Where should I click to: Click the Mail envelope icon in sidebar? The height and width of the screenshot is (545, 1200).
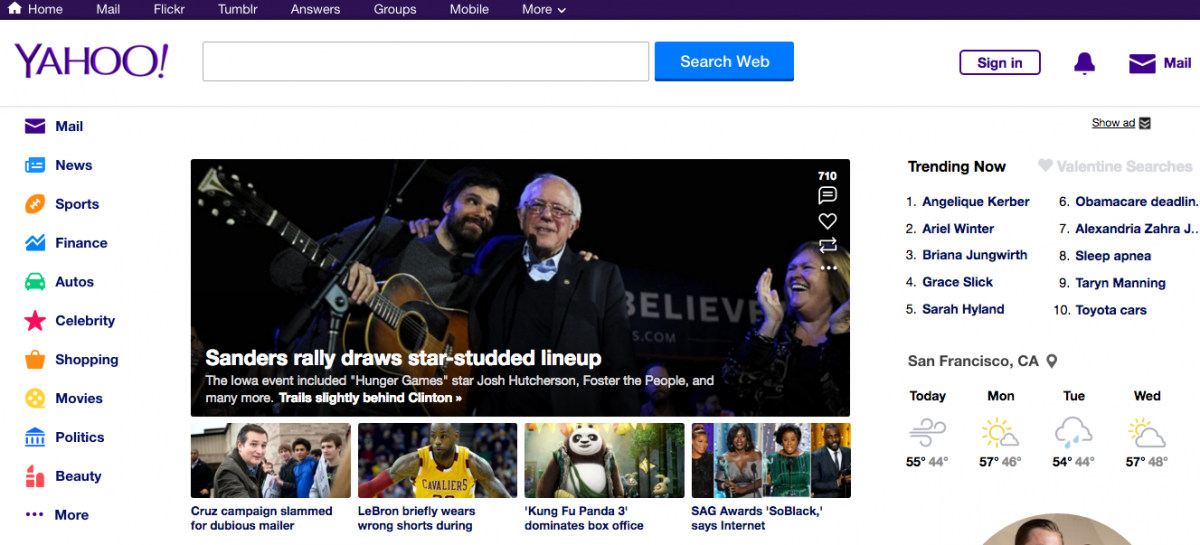(x=35, y=126)
